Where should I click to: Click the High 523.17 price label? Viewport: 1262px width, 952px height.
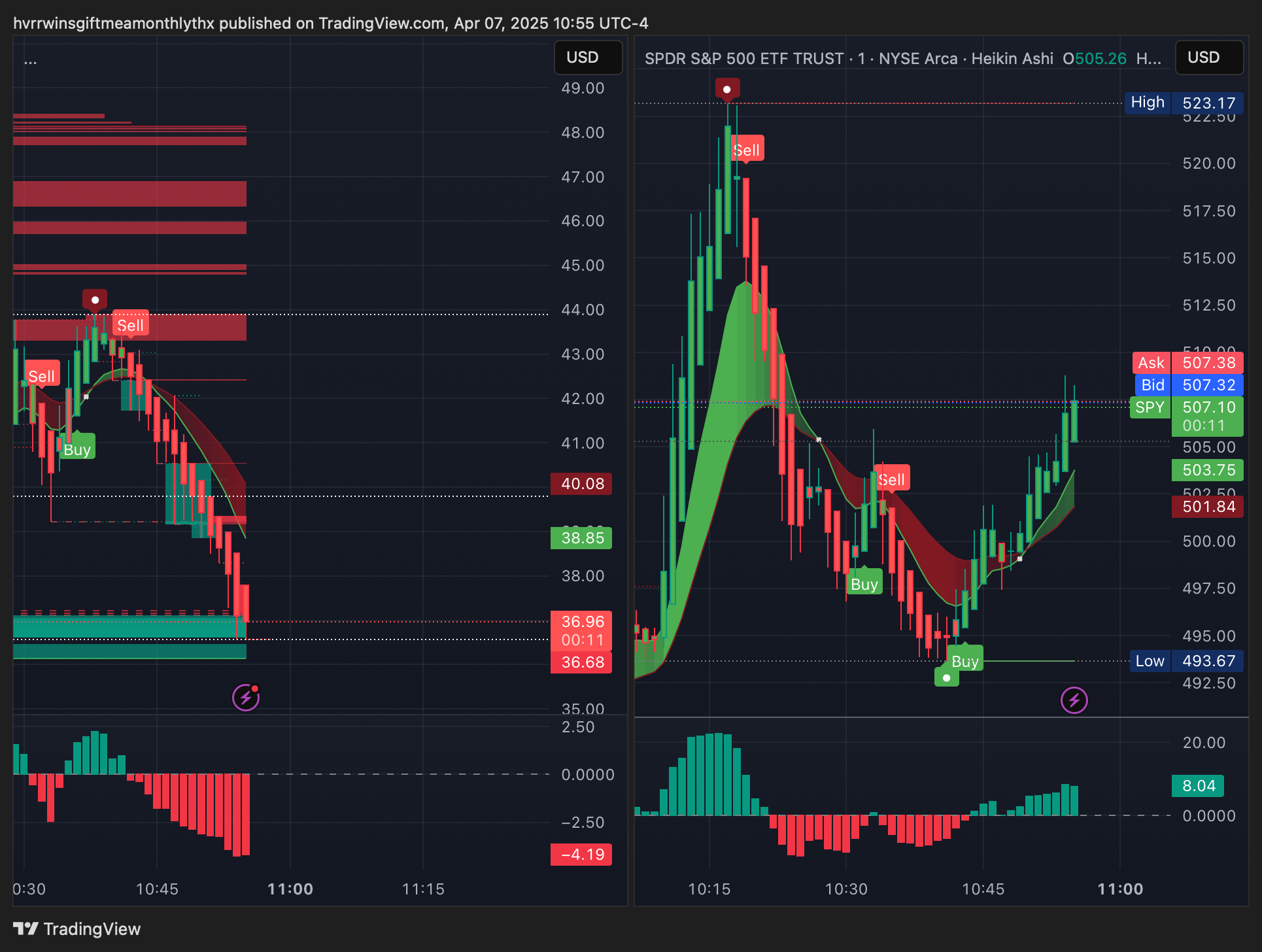(x=1184, y=103)
